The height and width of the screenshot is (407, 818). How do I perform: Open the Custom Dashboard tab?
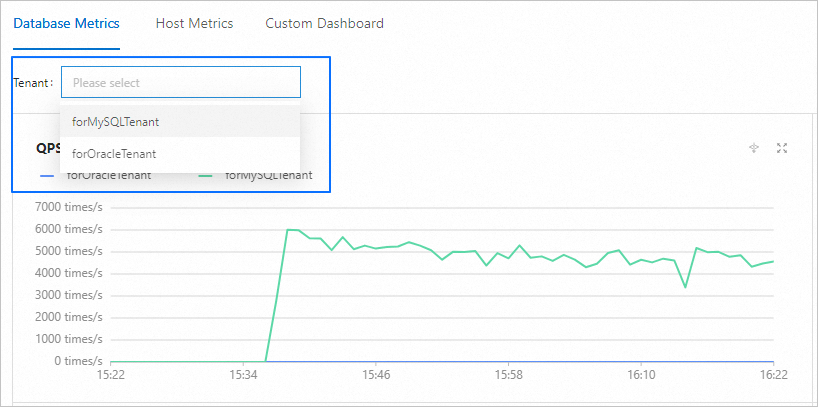324,23
